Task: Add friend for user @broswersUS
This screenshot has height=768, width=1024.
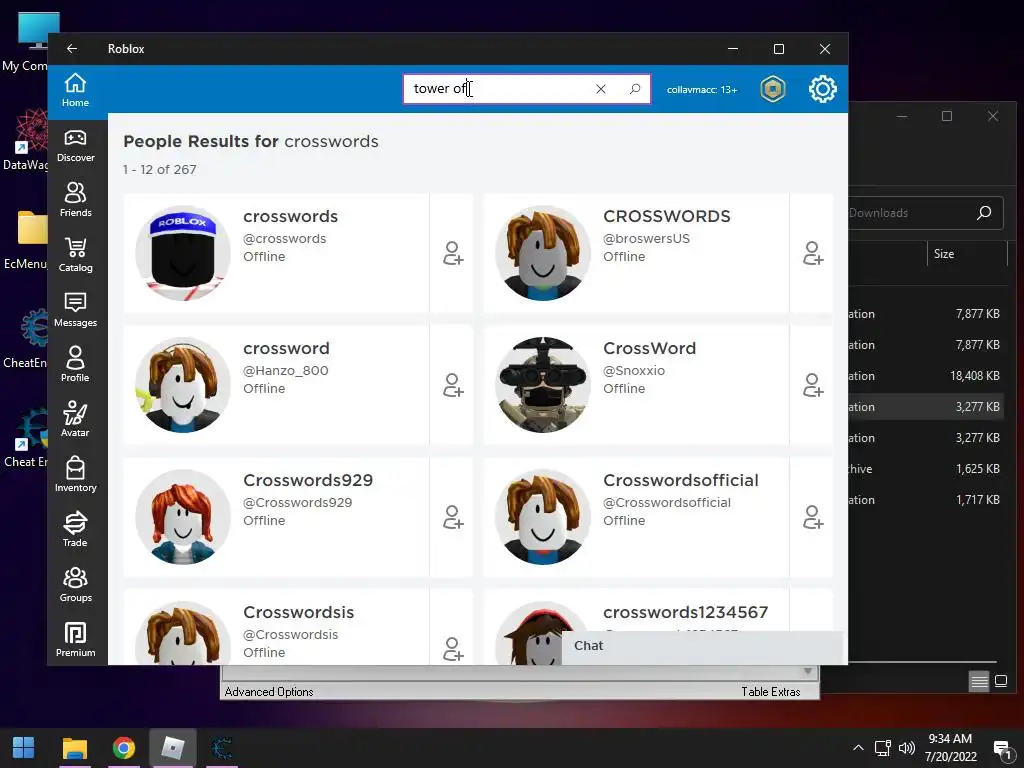Action: point(812,253)
